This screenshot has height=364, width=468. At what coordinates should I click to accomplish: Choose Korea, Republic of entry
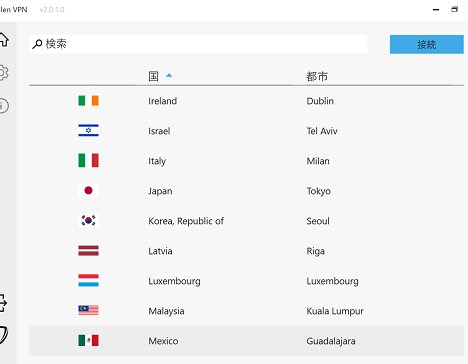(186, 221)
